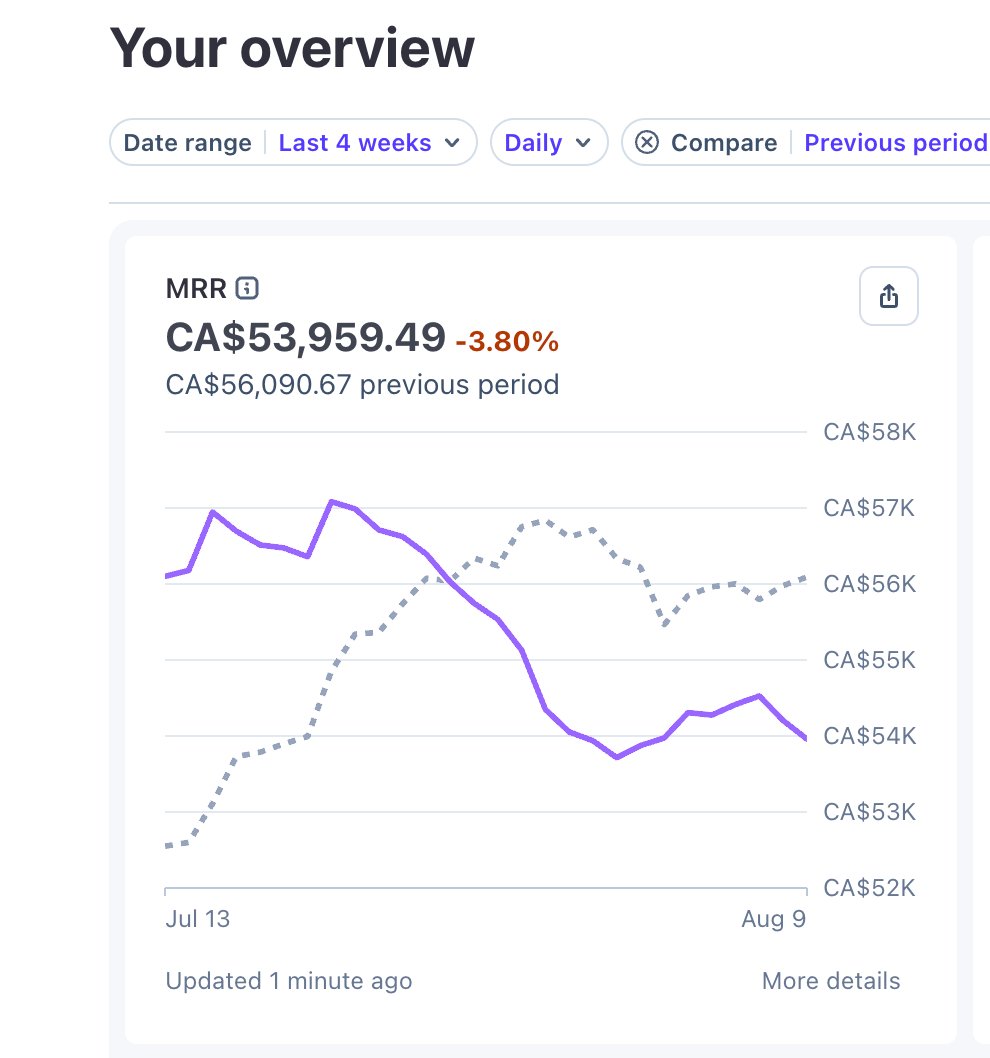
Task: Click the CA$58K axis label
Action: point(869,432)
